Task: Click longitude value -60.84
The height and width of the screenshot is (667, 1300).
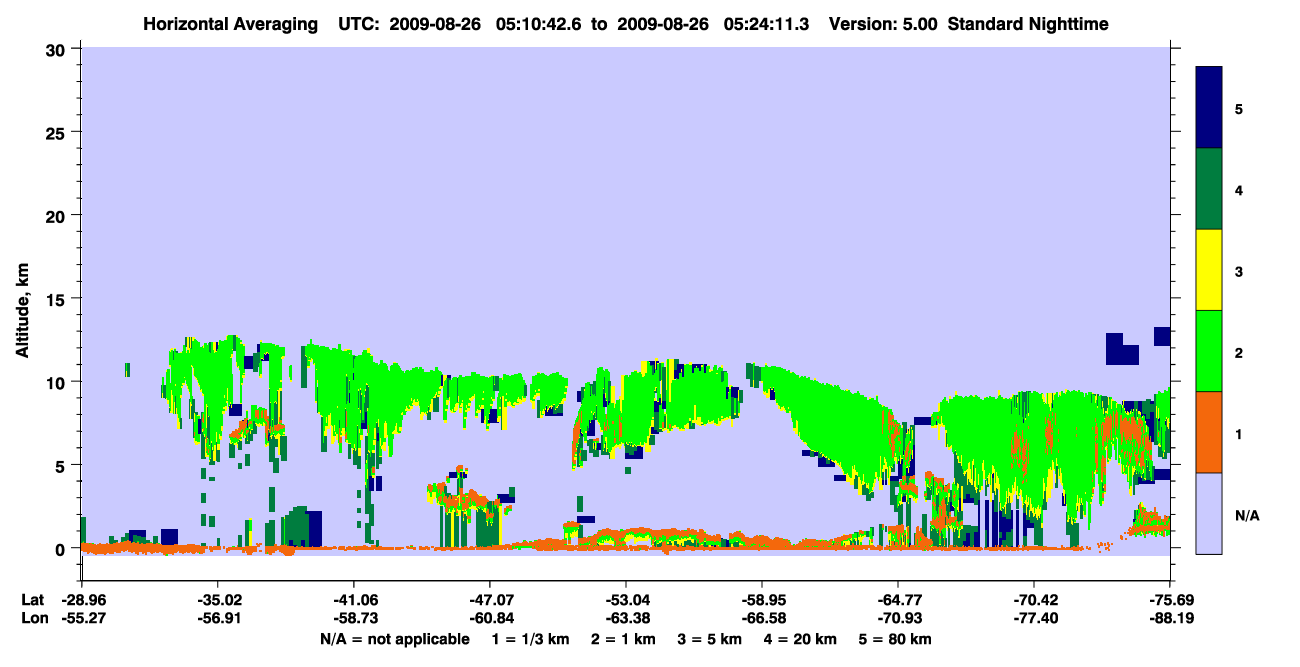Action: click(x=489, y=619)
